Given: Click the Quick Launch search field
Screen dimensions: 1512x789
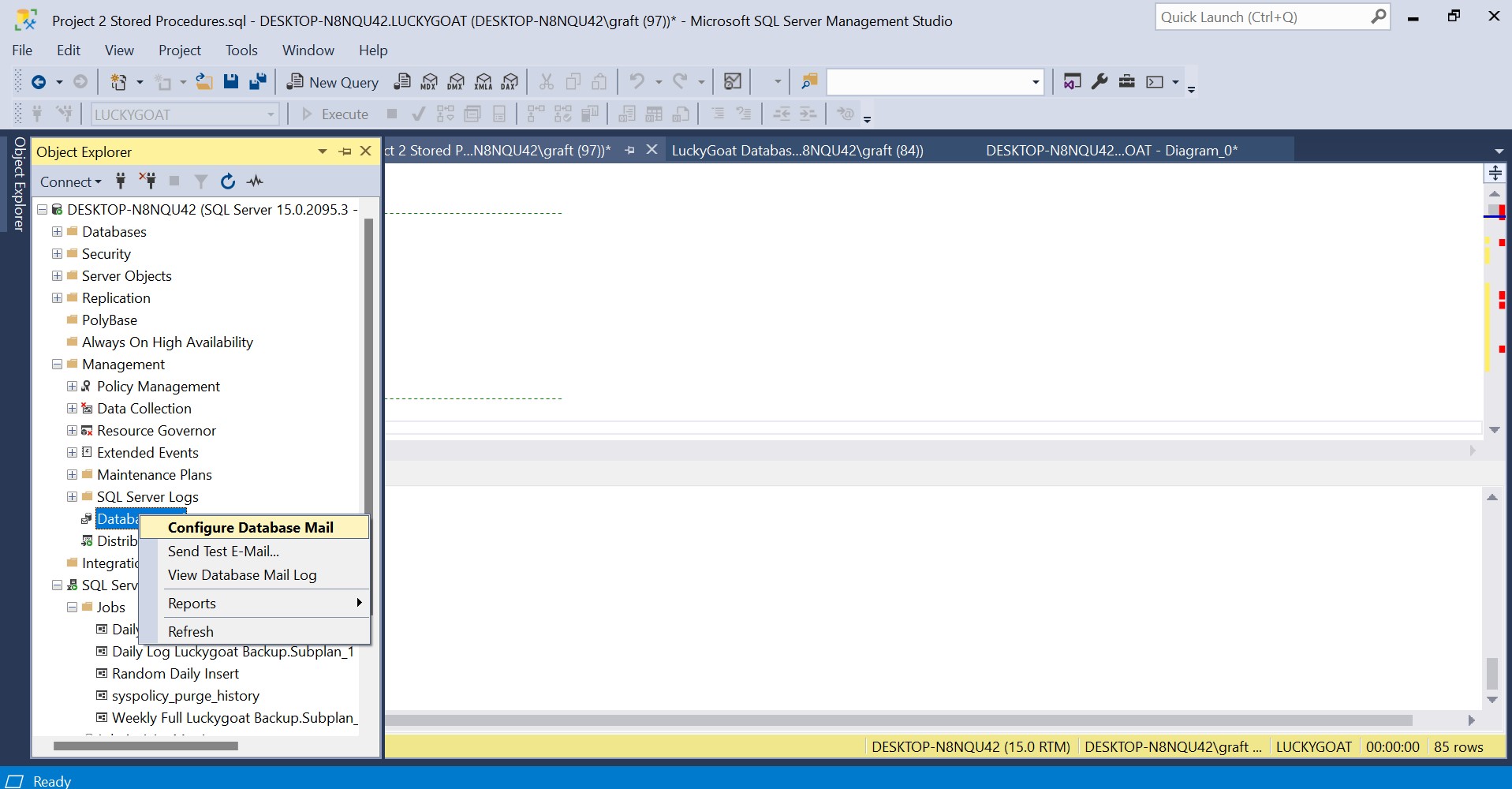Looking at the screenshot, I should tap(1262, 17).
